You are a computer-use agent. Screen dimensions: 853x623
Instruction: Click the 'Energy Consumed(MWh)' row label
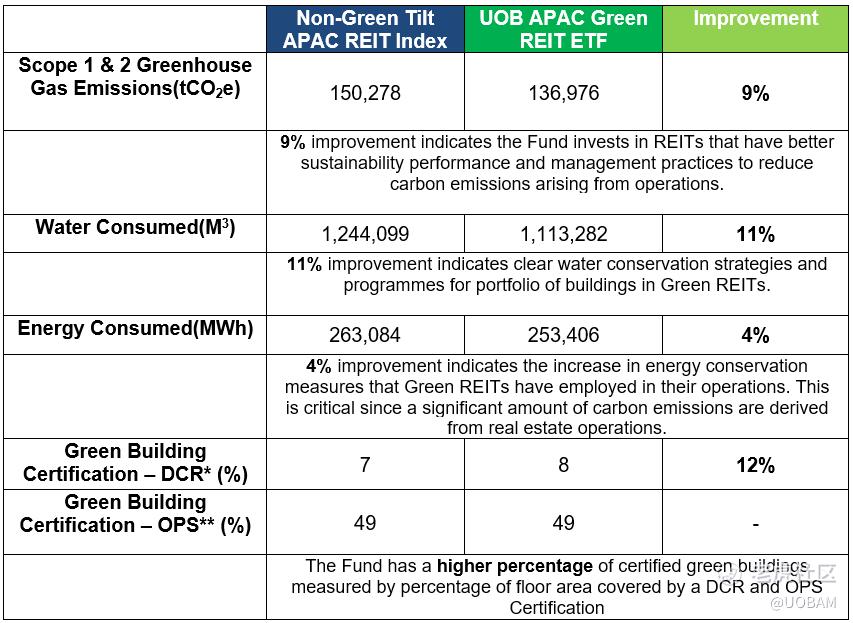coord(135,328)
